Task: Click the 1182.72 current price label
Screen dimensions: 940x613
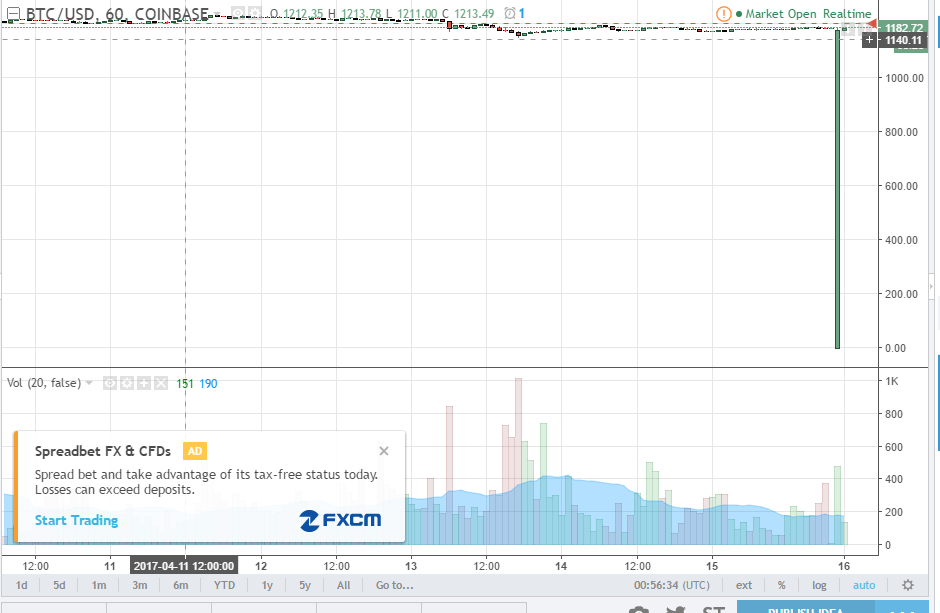Action: 903,28
